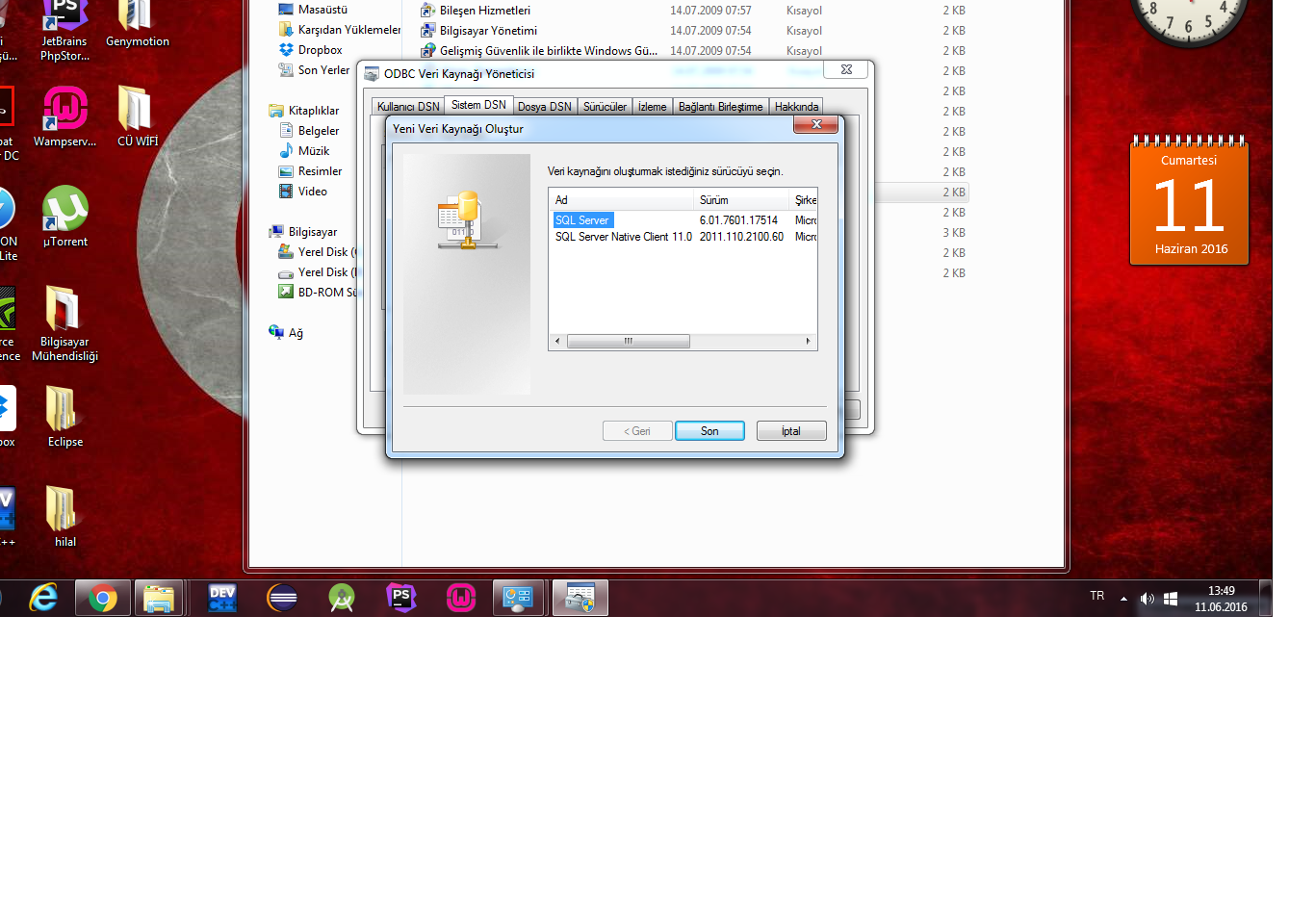The image size is (1315, 924).
Task: Open Bilgisayar Mühendisliği desktop folder
Action: 64,324
